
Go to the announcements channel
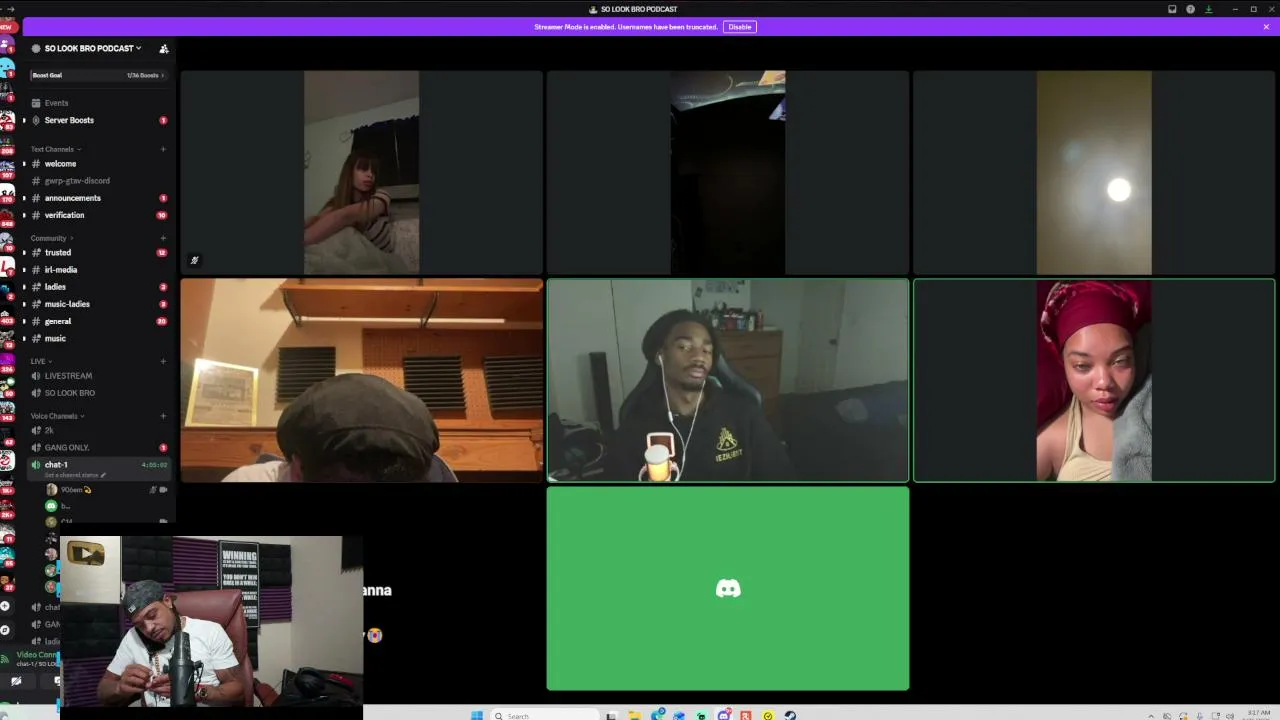click(98, 198)
